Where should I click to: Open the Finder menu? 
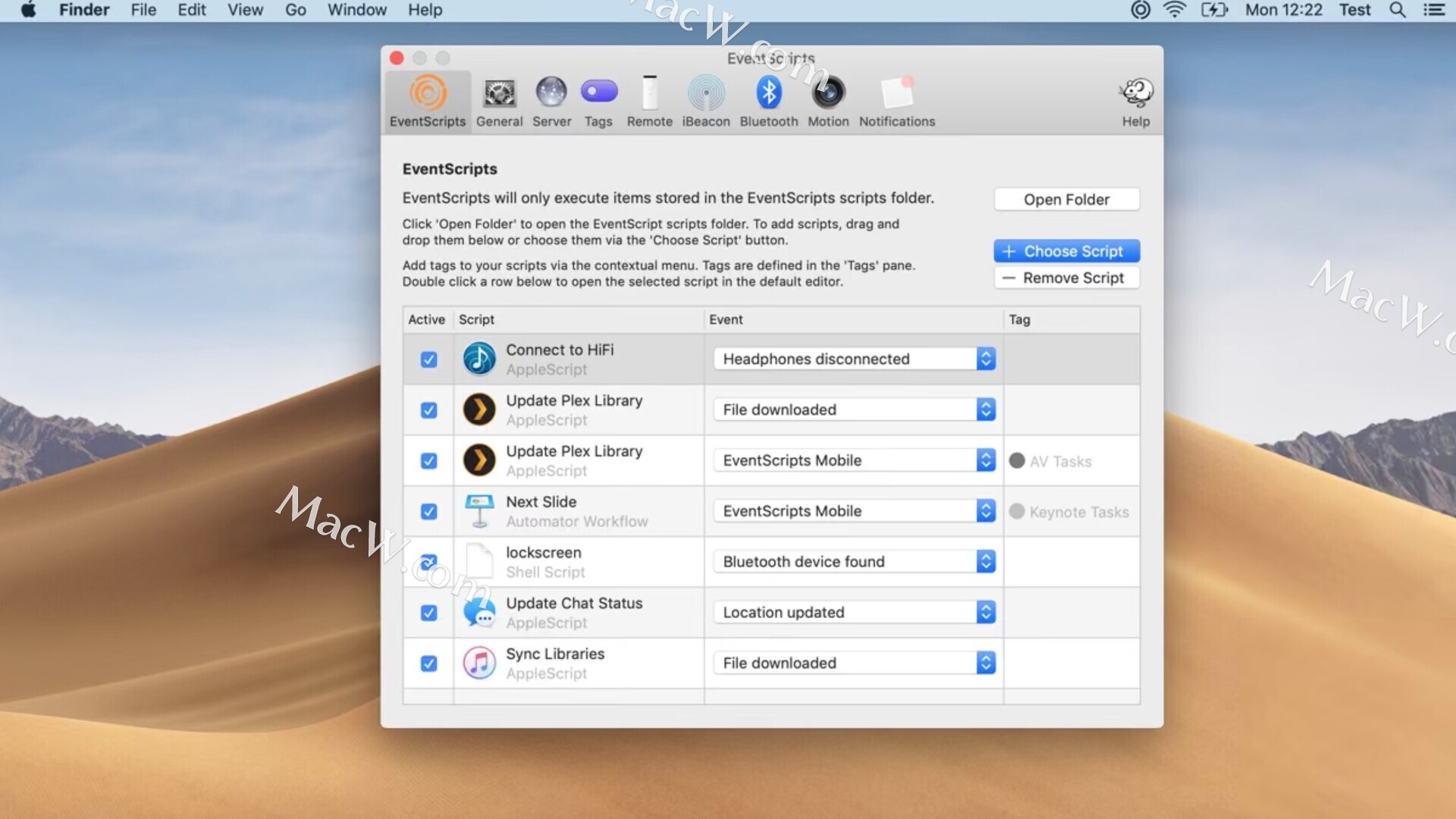84,10
